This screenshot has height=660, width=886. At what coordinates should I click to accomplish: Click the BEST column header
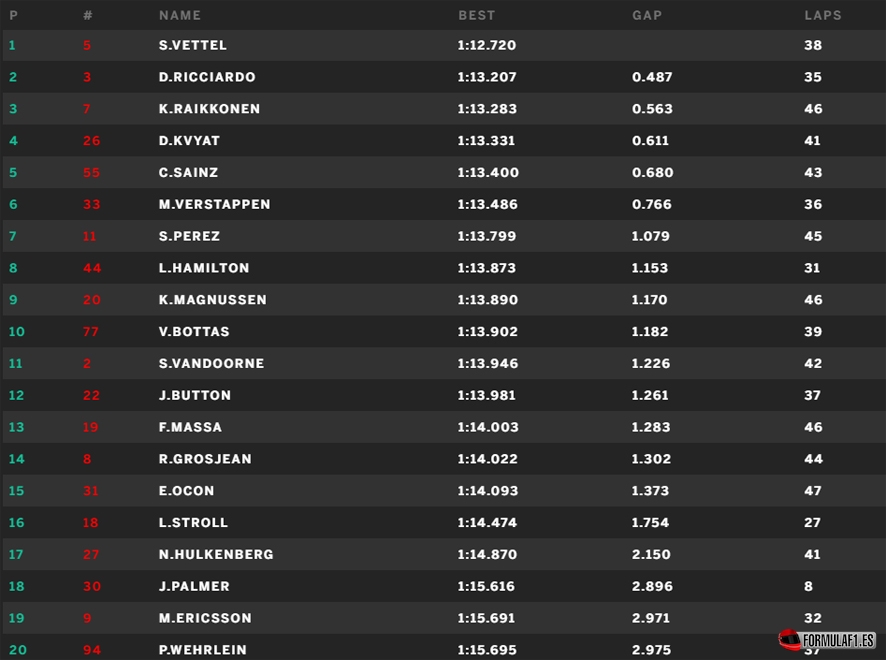pos(476,15)
